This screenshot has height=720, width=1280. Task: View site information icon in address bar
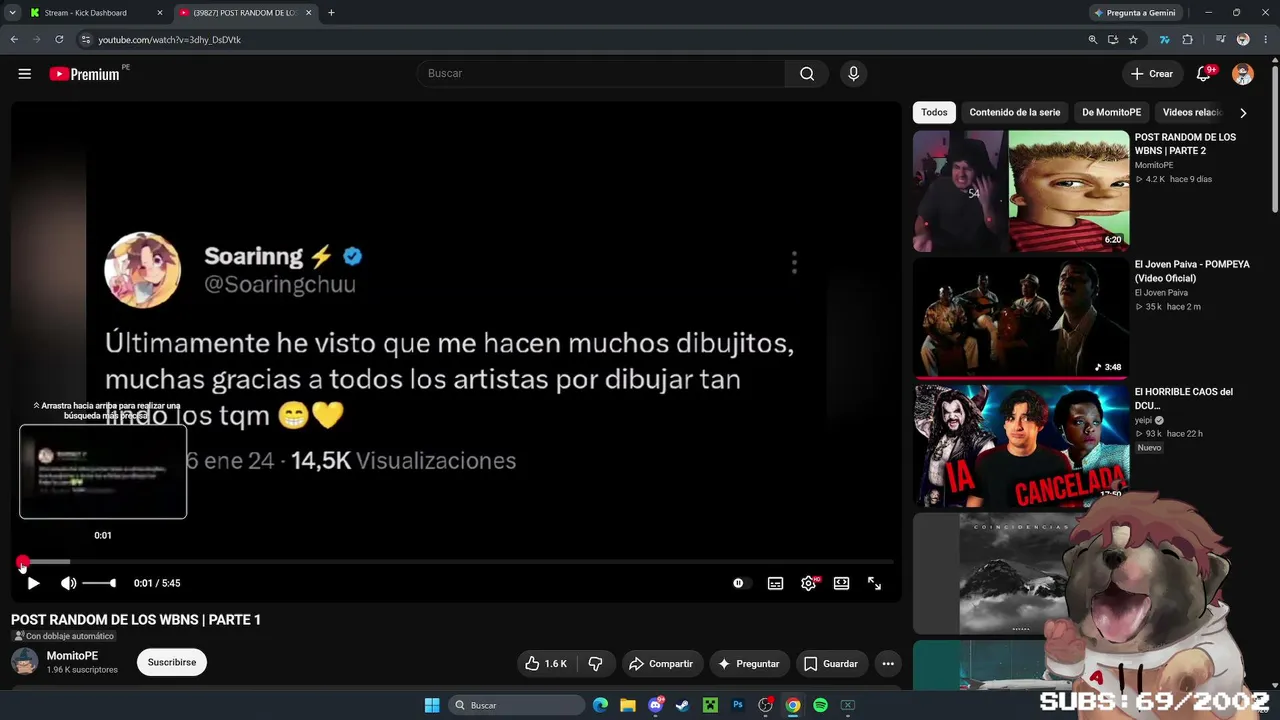click(87, 40)
